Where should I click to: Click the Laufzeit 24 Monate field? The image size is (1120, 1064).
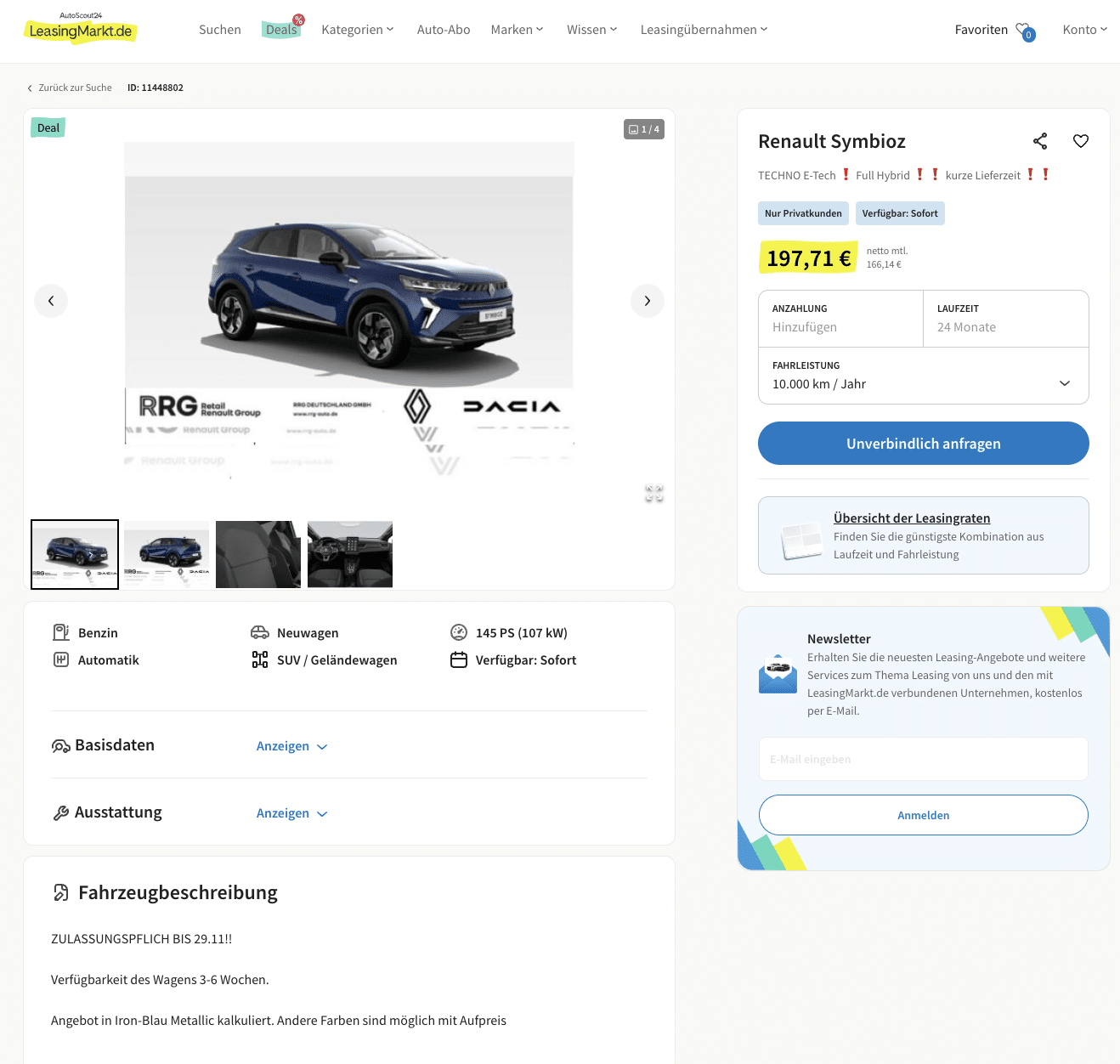coord(1006,319)
